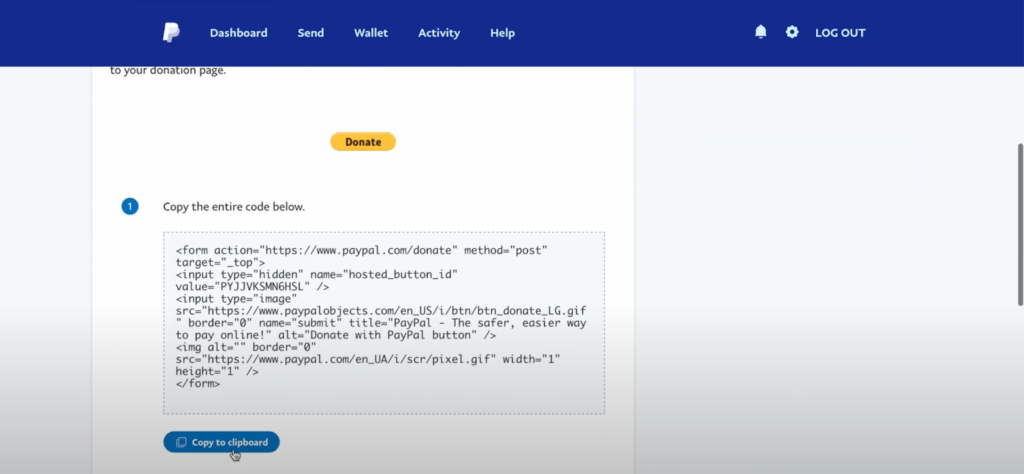The image size is (1024, 474).
Task: Click the yellow Donate button preview
Action: pos(363,142)
